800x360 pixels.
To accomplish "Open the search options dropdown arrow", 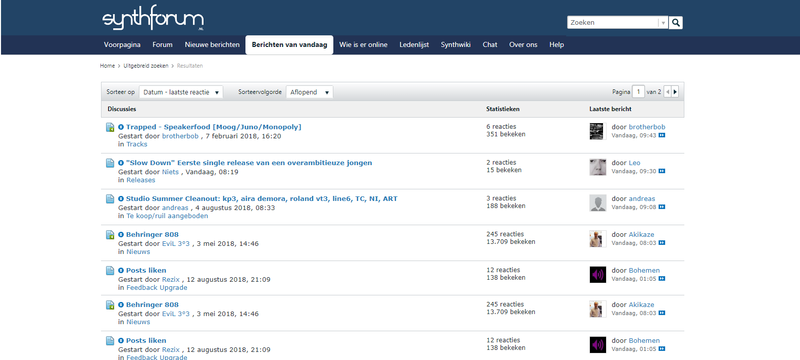I will pyautogui.click(x=663, y=22).
